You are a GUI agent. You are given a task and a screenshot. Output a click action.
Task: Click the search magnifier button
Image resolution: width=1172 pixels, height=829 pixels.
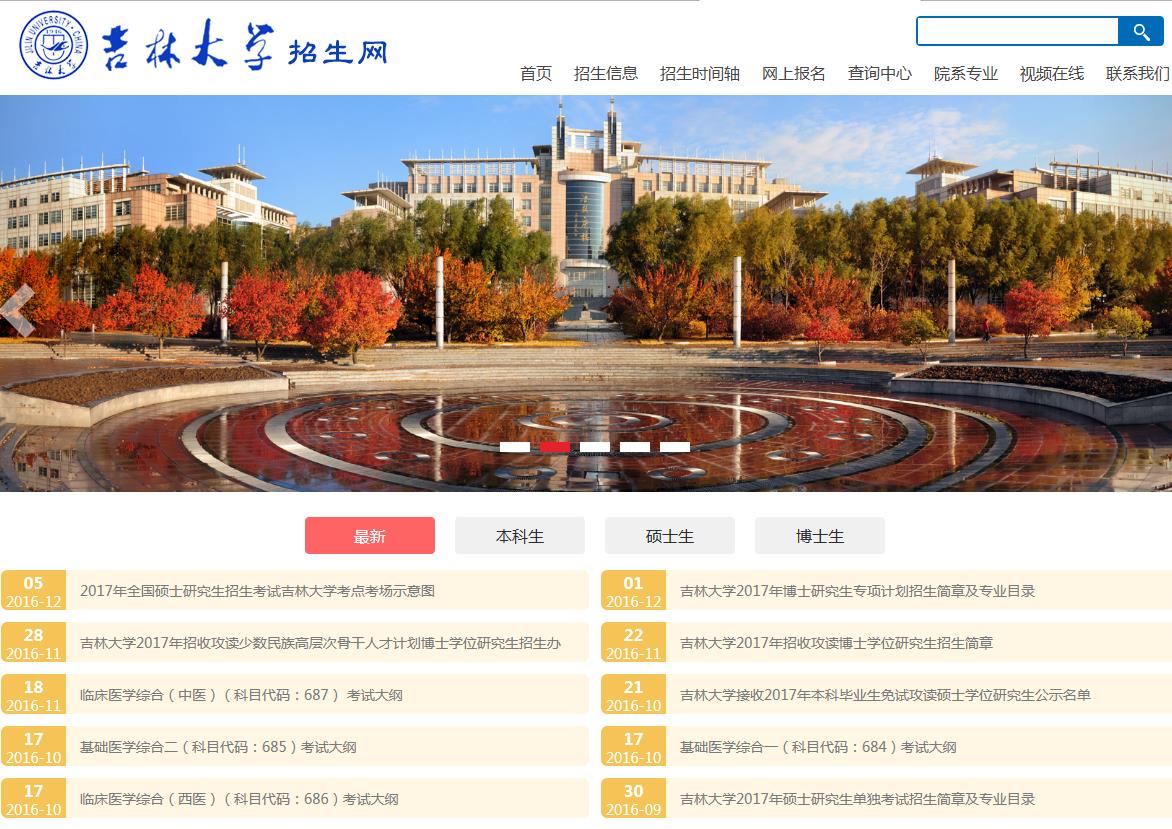coord(1141,31)
